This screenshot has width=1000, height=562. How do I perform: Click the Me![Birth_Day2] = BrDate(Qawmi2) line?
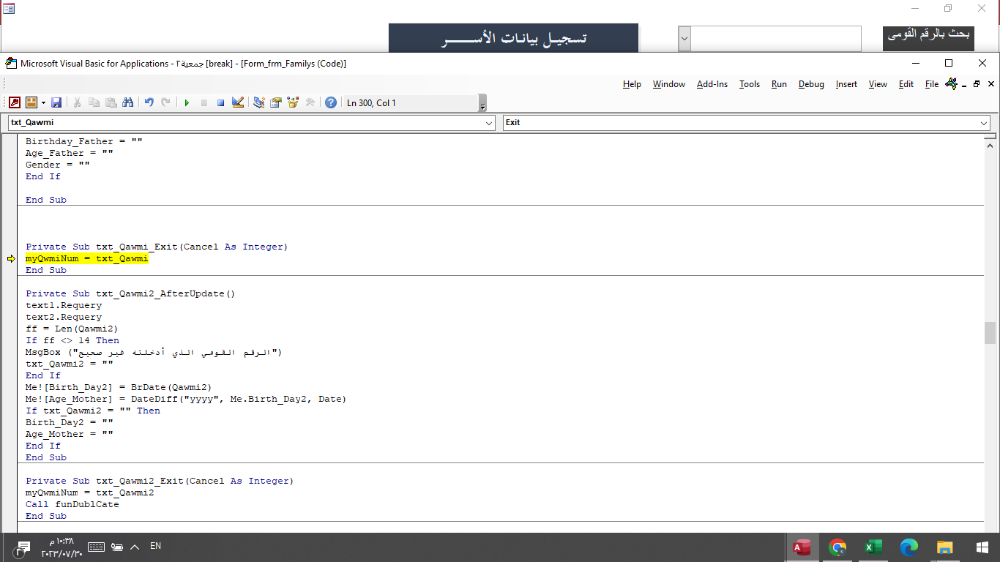pos(119,387)
